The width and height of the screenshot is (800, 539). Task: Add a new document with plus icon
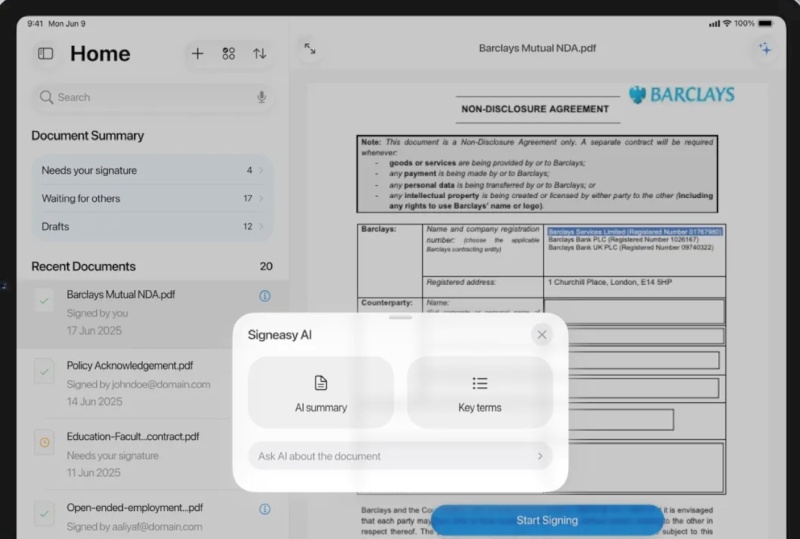pos(197,54)
